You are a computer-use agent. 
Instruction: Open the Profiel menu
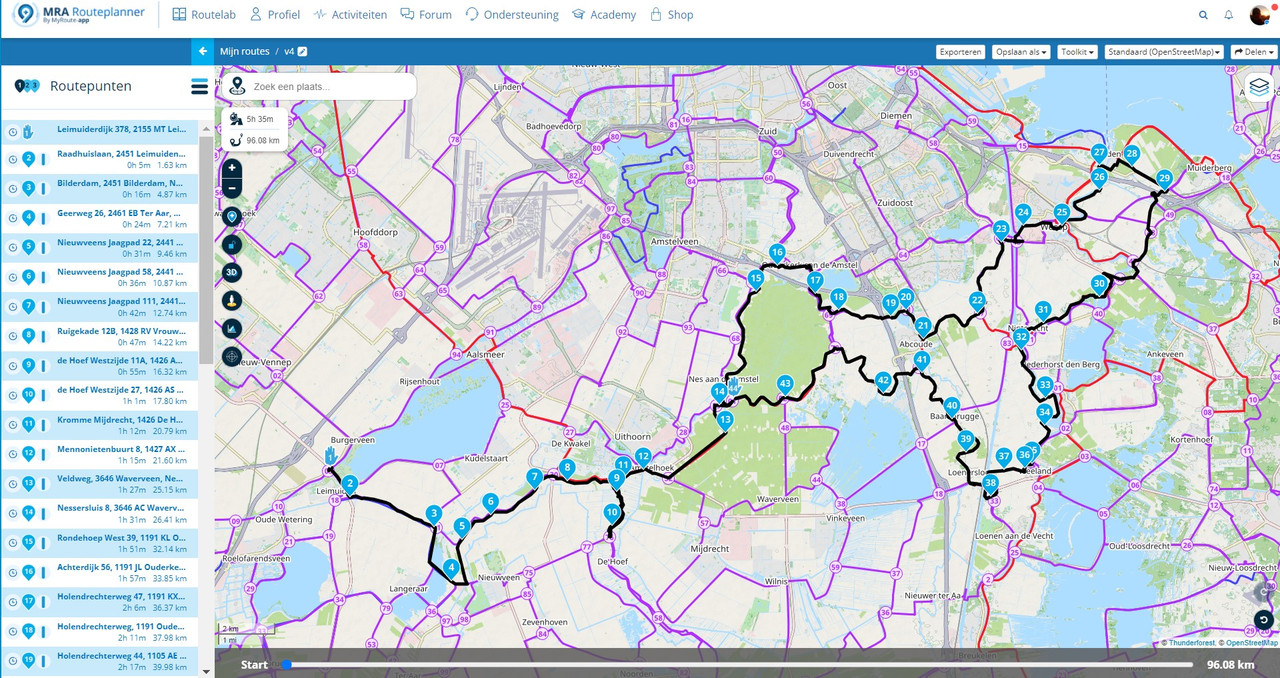(275, 15)
